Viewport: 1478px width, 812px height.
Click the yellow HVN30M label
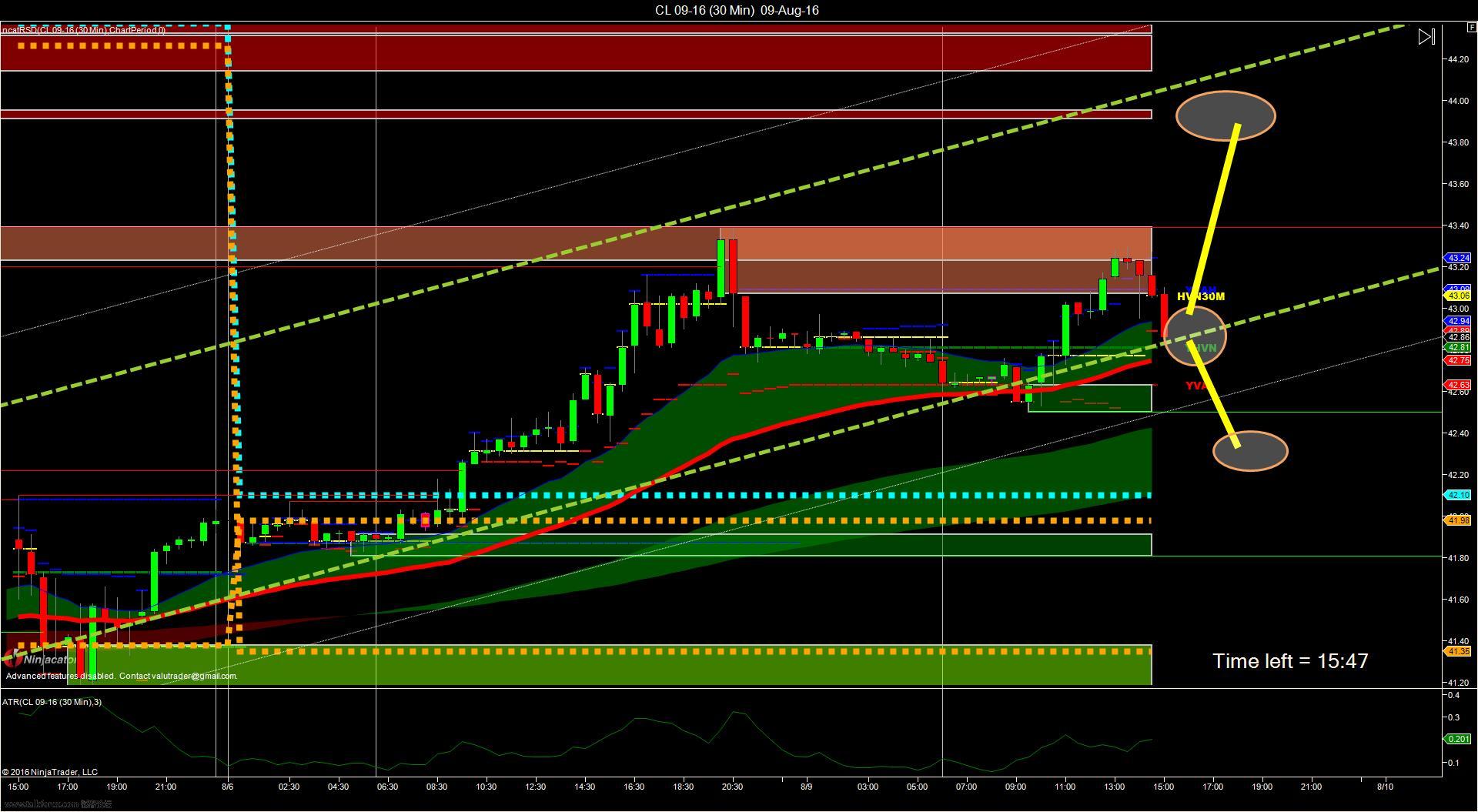(x=1201, y=296)
